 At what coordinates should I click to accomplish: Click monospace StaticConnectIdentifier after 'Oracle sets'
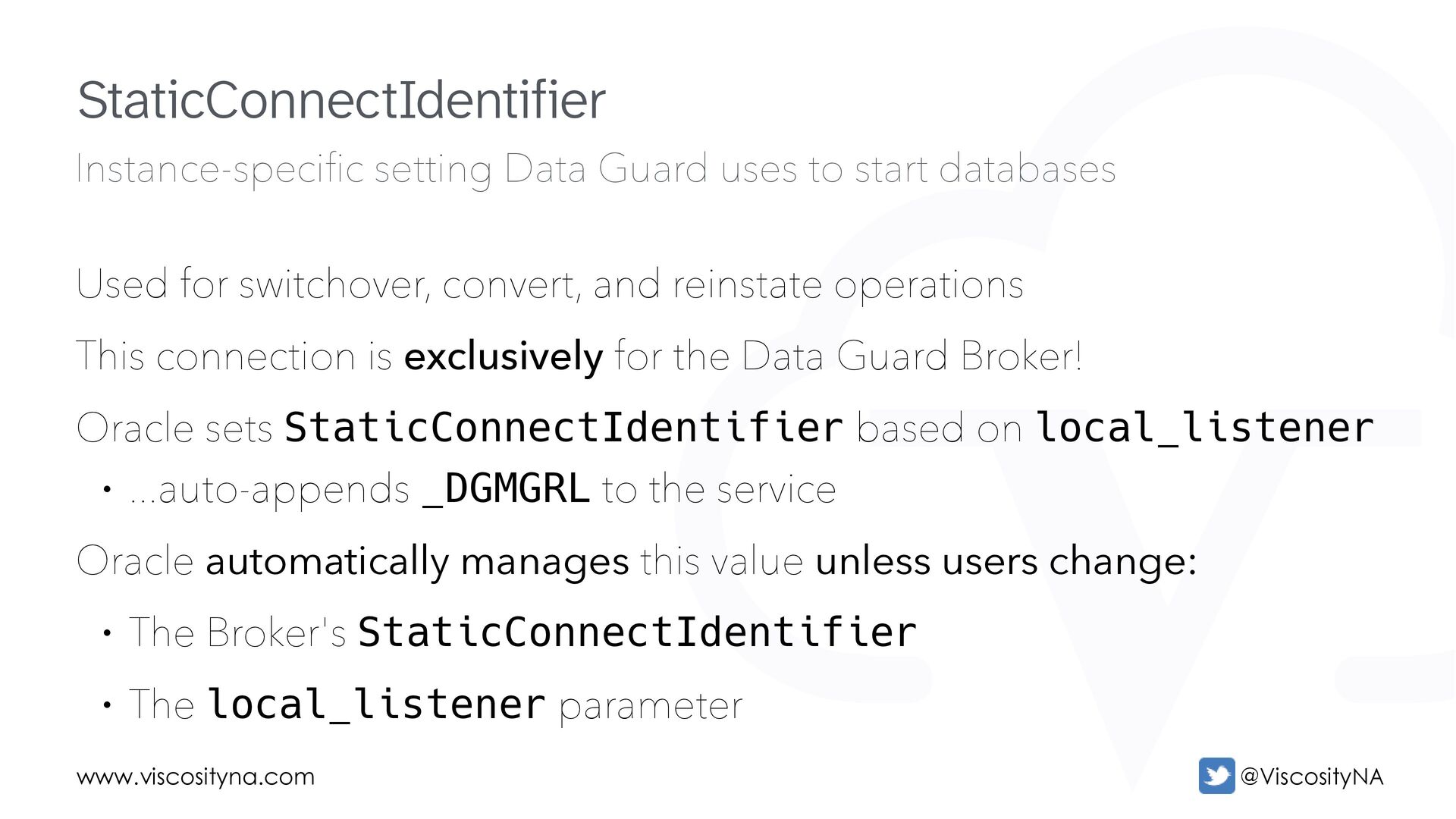click(563, 427)
